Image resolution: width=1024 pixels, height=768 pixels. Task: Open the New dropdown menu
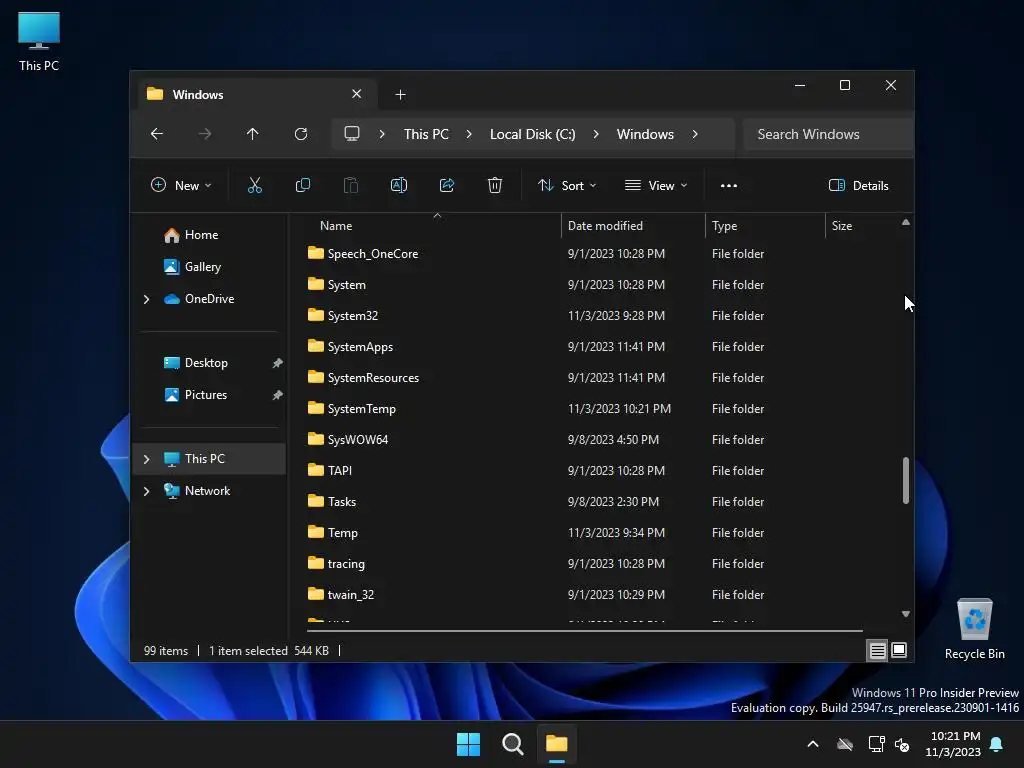[x=181, y=185]
